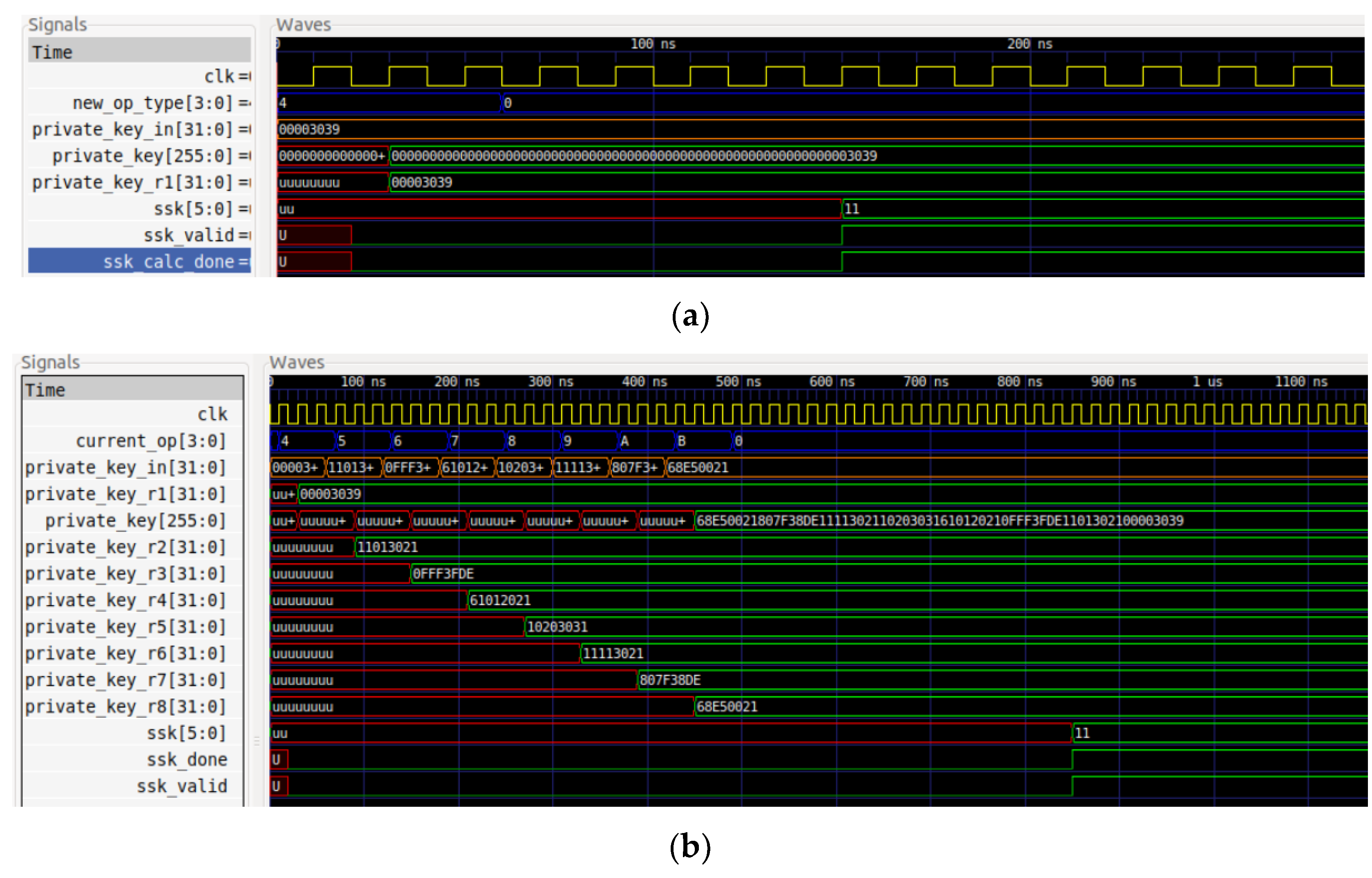The width and height of the screenshot is (1372, 878).
Task: Click the 200 ns marker in top timeline
Action: click(x=1030, y=44)
